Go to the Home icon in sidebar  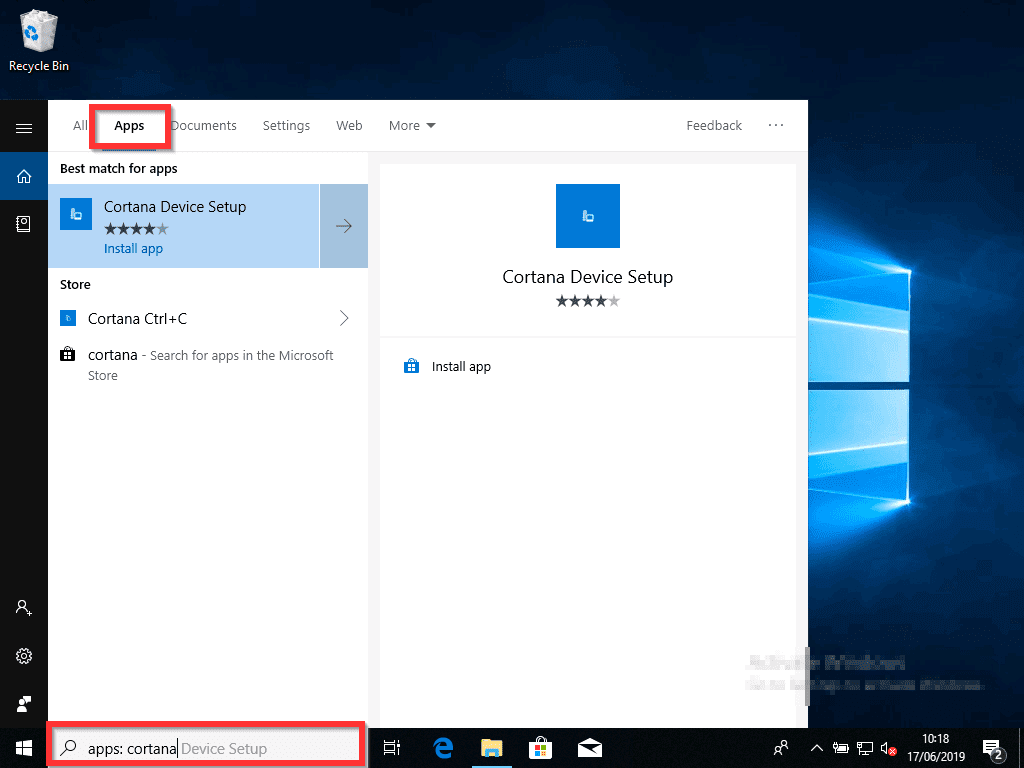coord(24,176)
